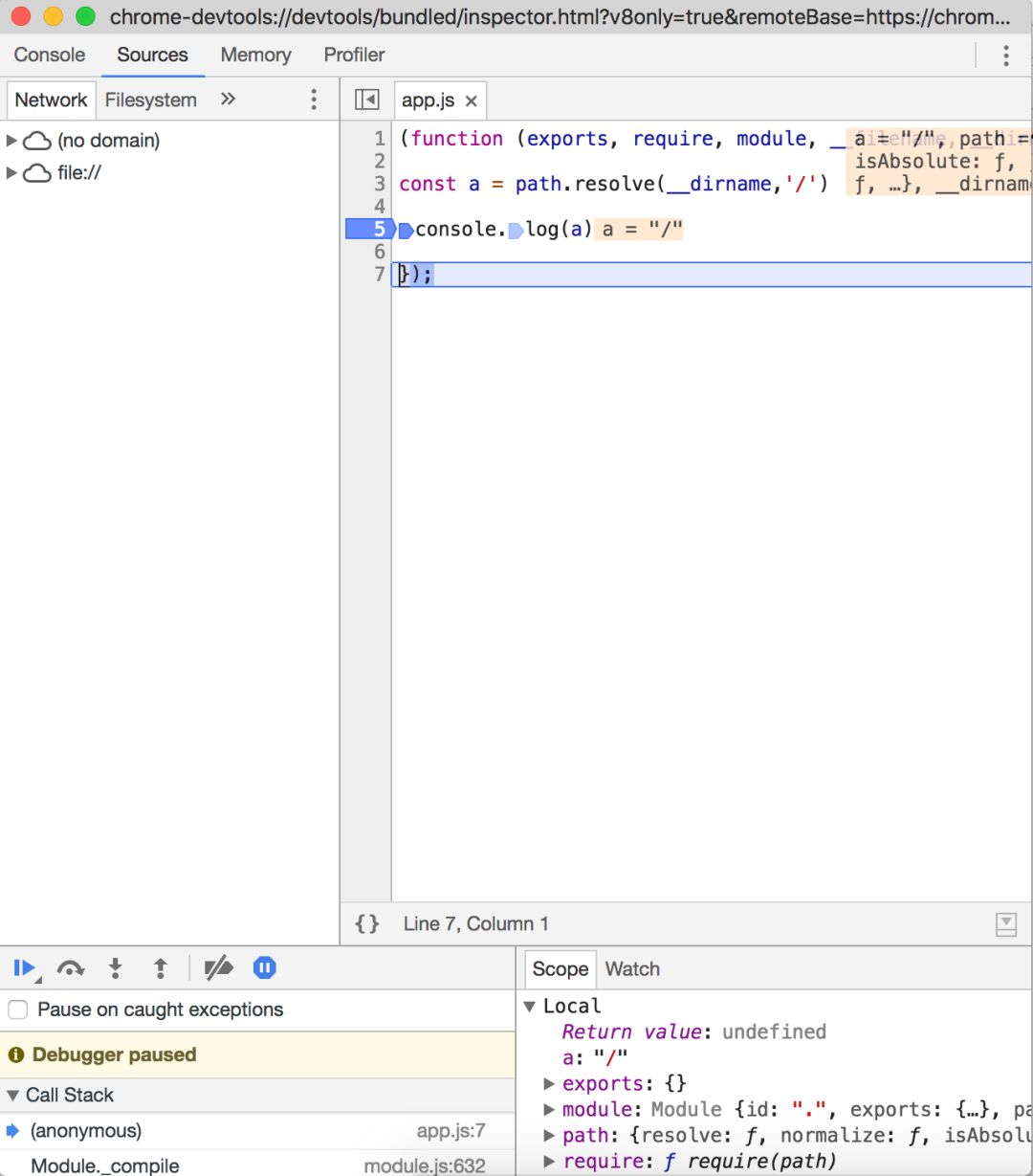Minimize the window with yellow button

[x=54, y=16]
